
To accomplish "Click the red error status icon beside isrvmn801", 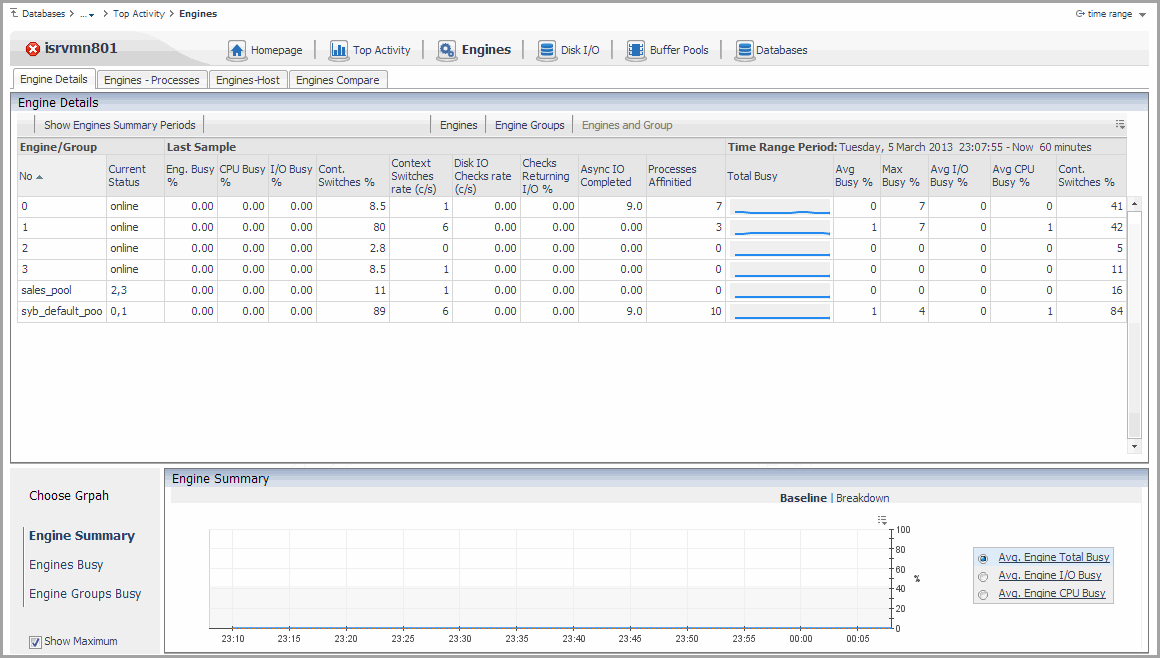I will 32,49.
